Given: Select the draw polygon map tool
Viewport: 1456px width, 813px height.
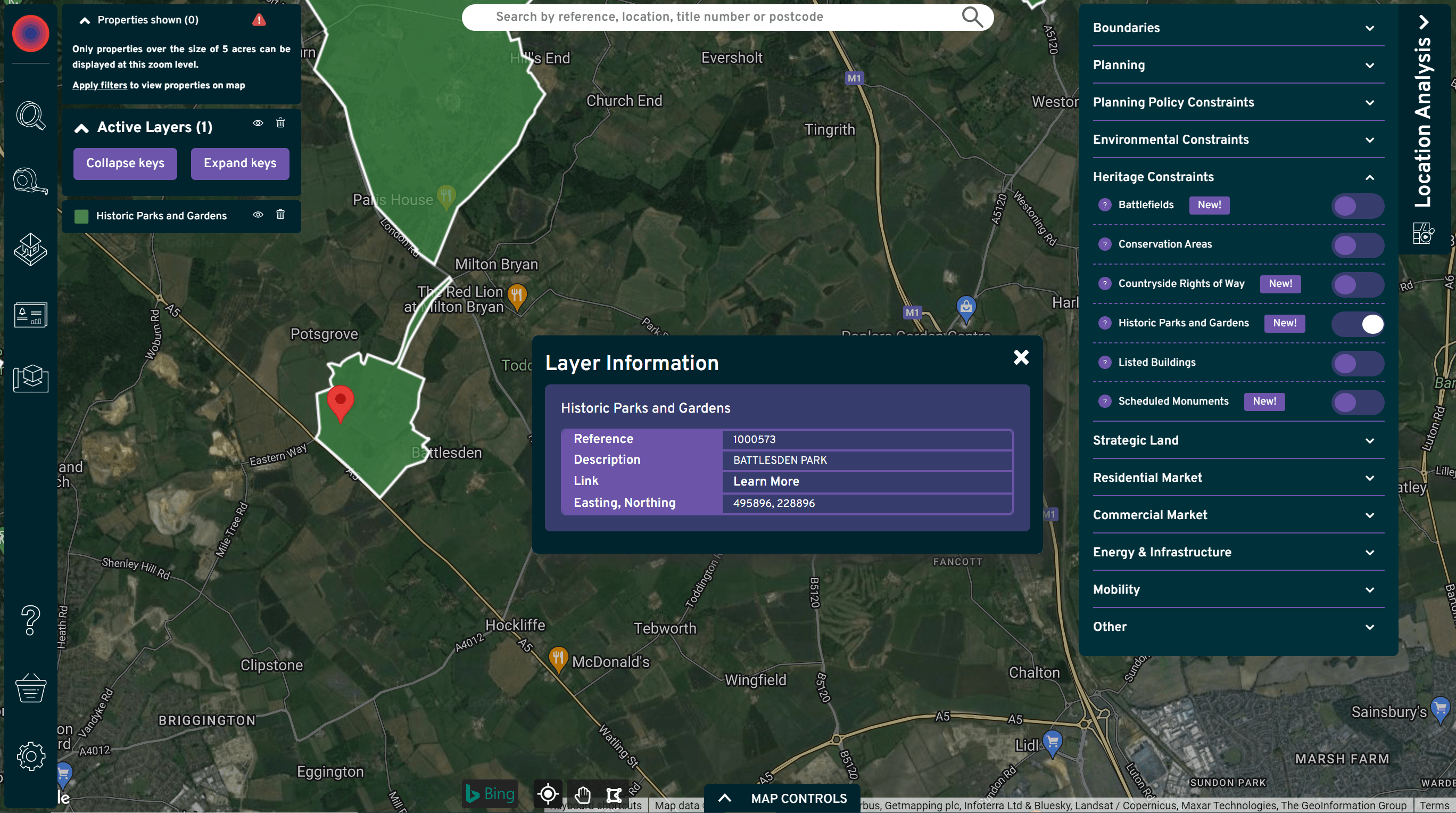Looking at the screenshot, I should tap(614, 795).
